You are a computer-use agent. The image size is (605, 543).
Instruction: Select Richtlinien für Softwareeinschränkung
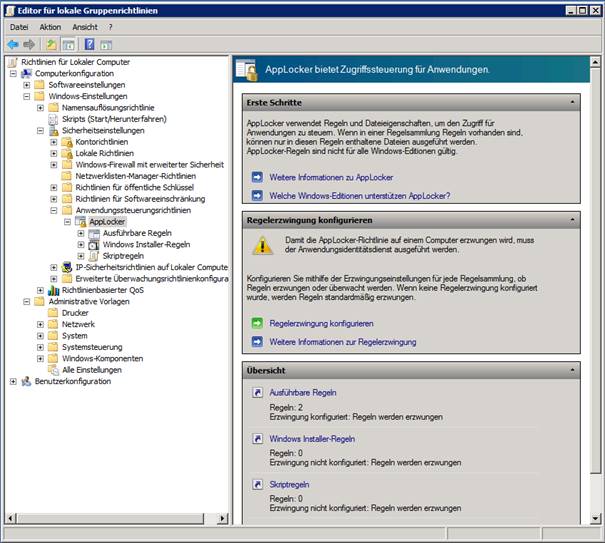click(x=140, y=199)
